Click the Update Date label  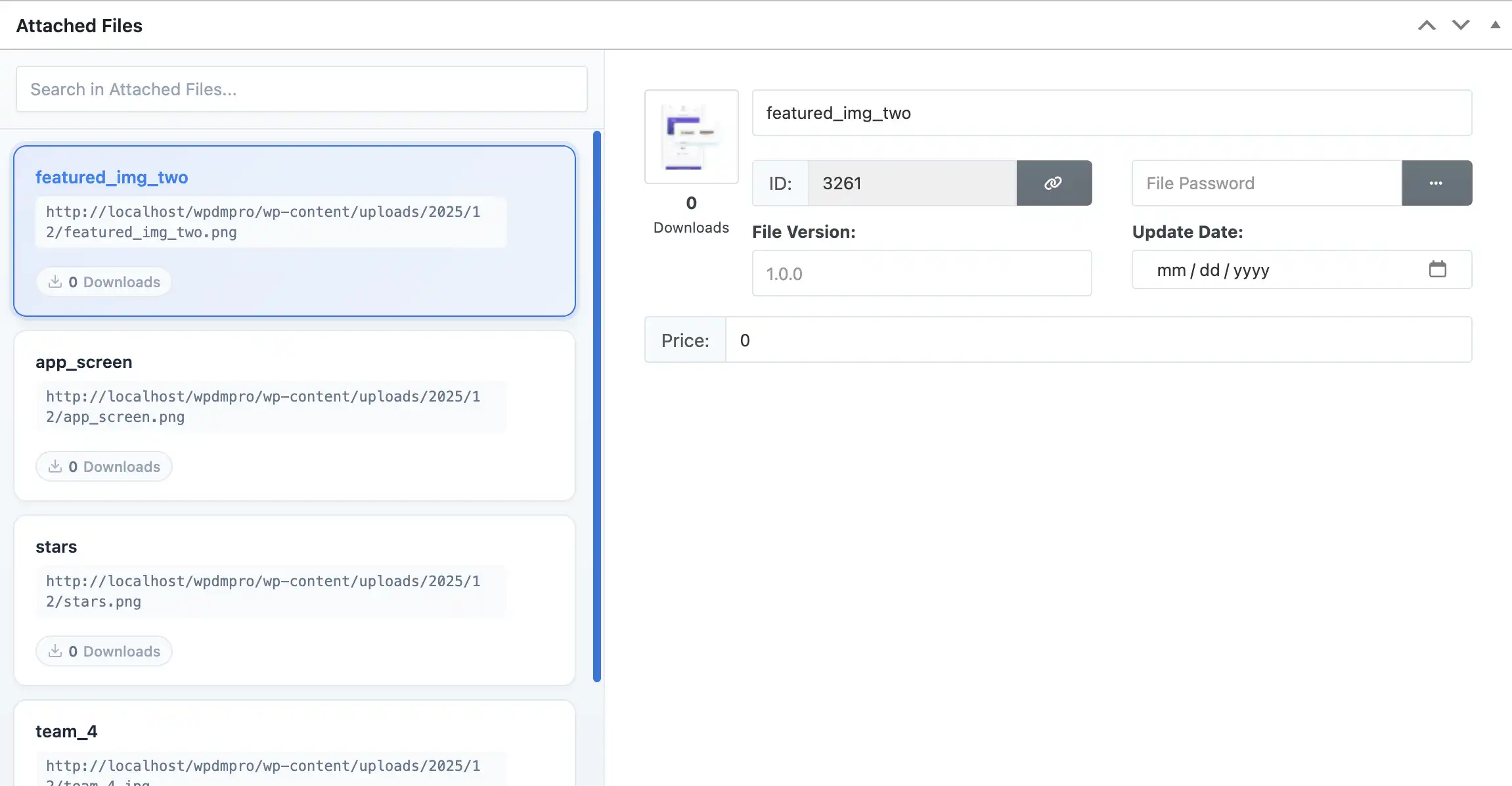[1188, 232]
